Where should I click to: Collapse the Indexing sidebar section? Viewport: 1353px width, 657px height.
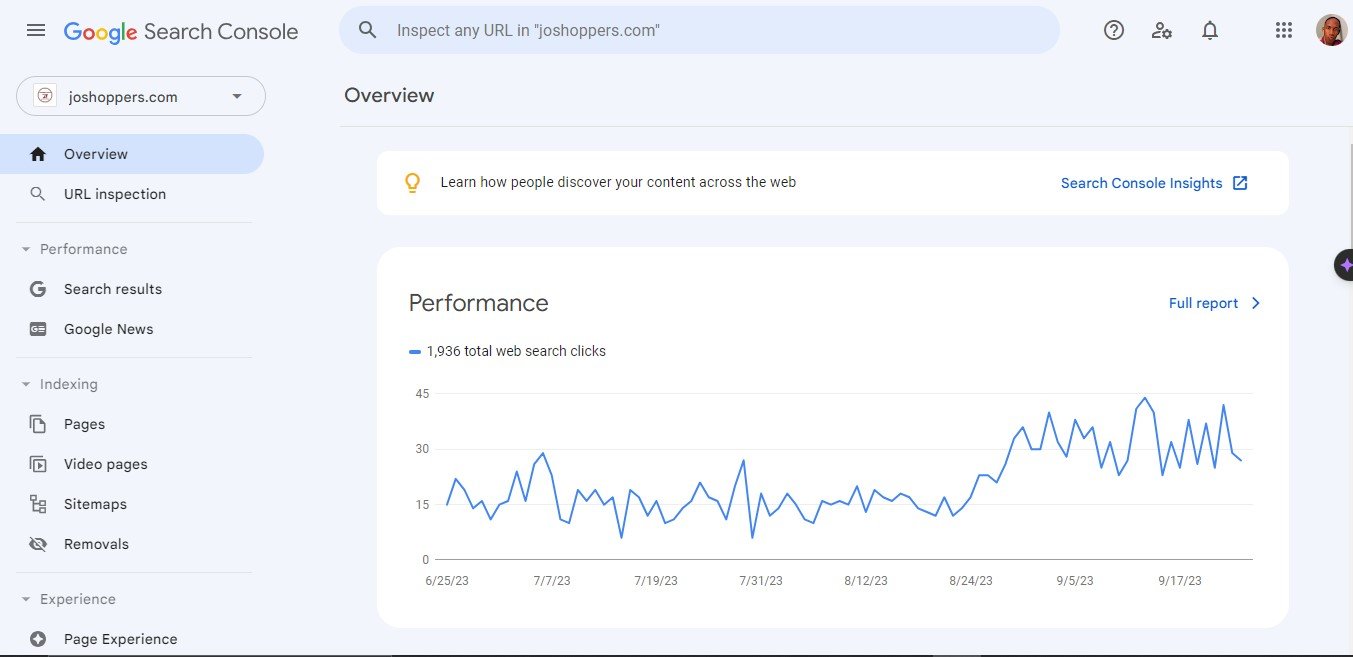26,384
